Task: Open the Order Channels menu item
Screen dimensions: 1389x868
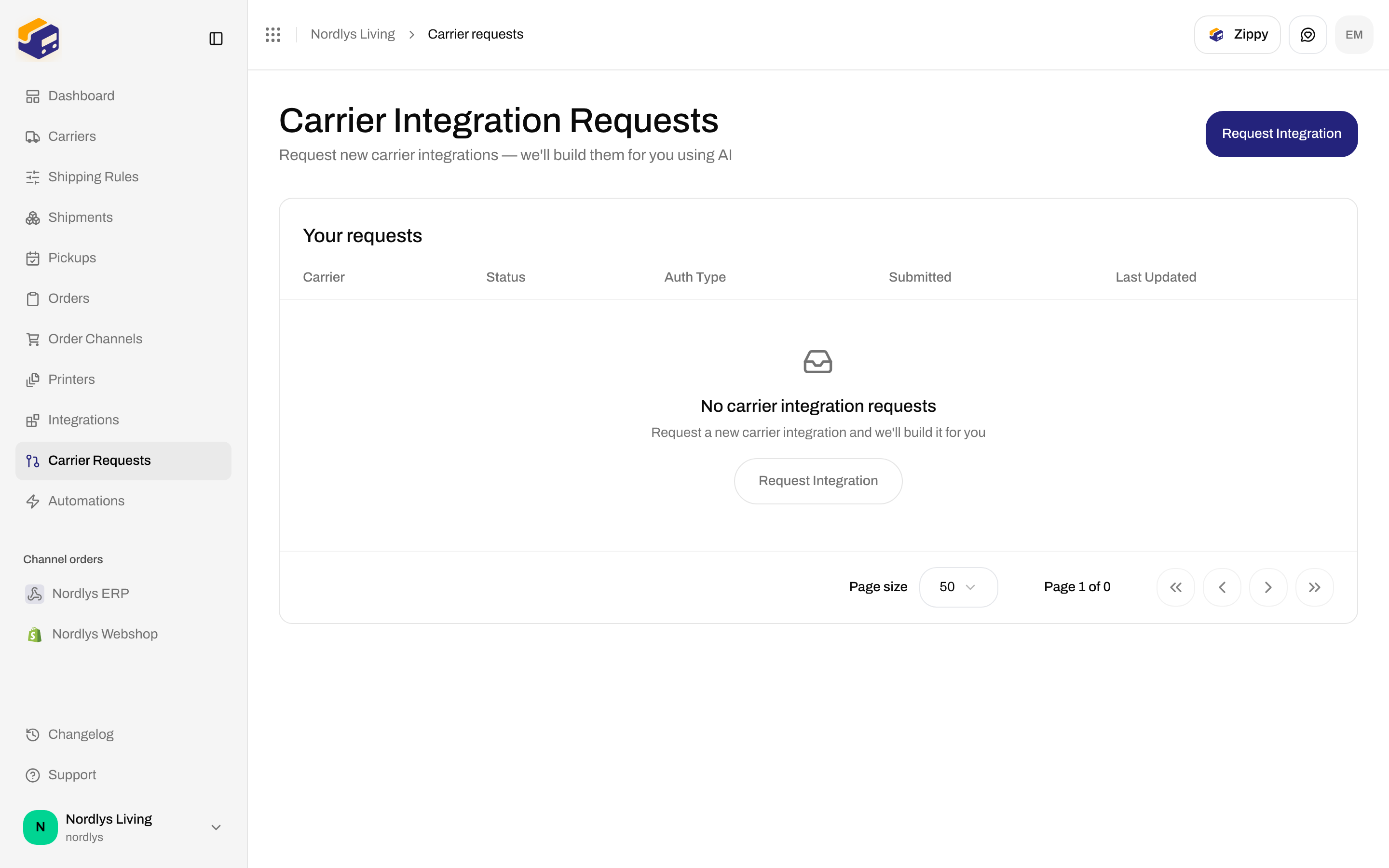Action: coord(123,339)
